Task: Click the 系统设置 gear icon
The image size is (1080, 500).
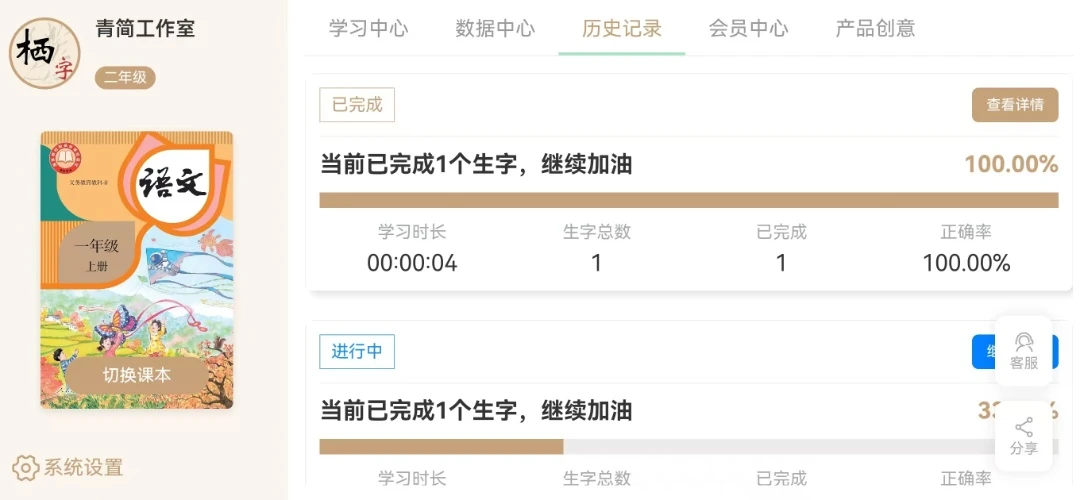Action: click(x=25, y=467)
